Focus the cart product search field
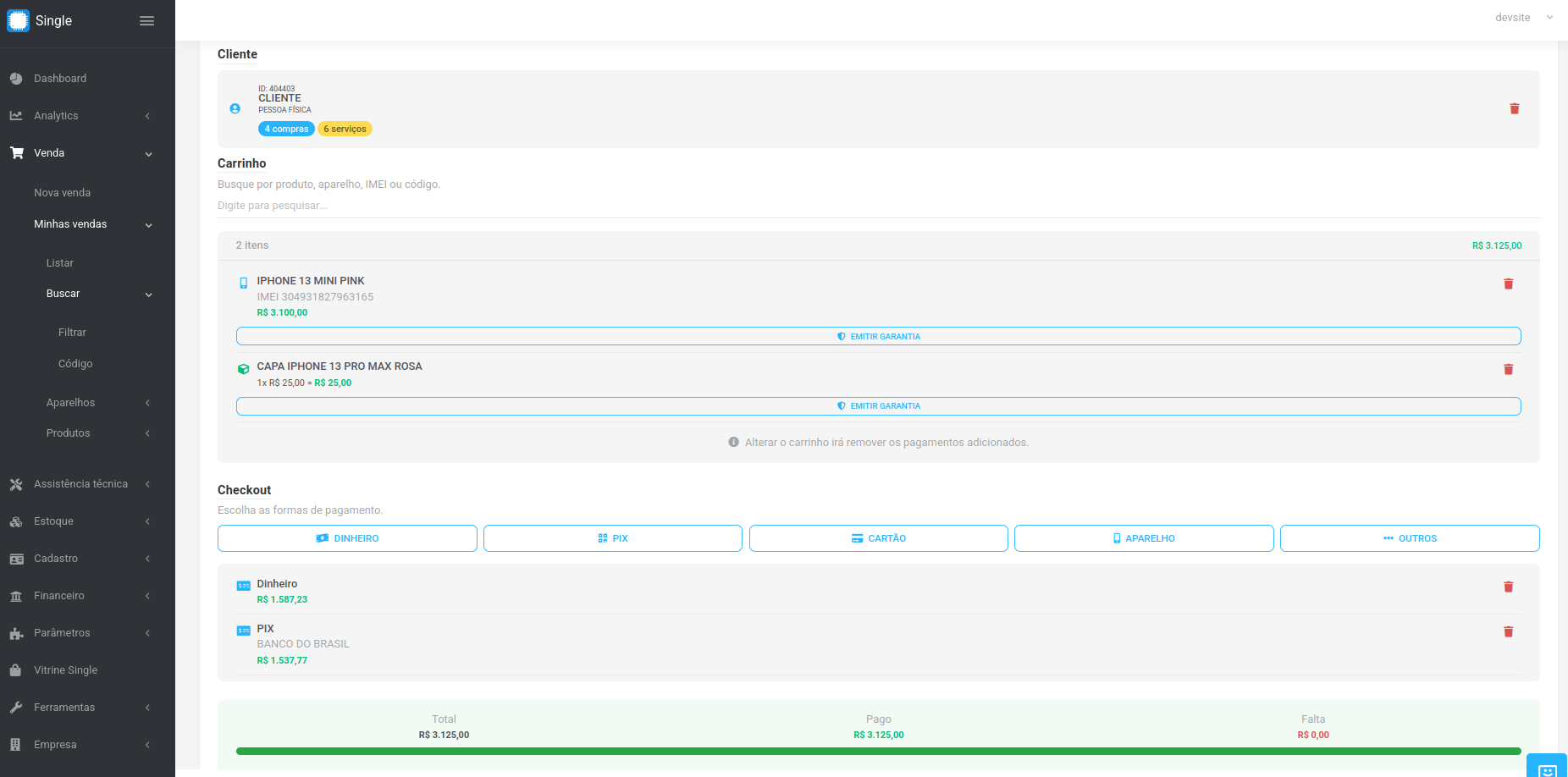 coord(879,206)
